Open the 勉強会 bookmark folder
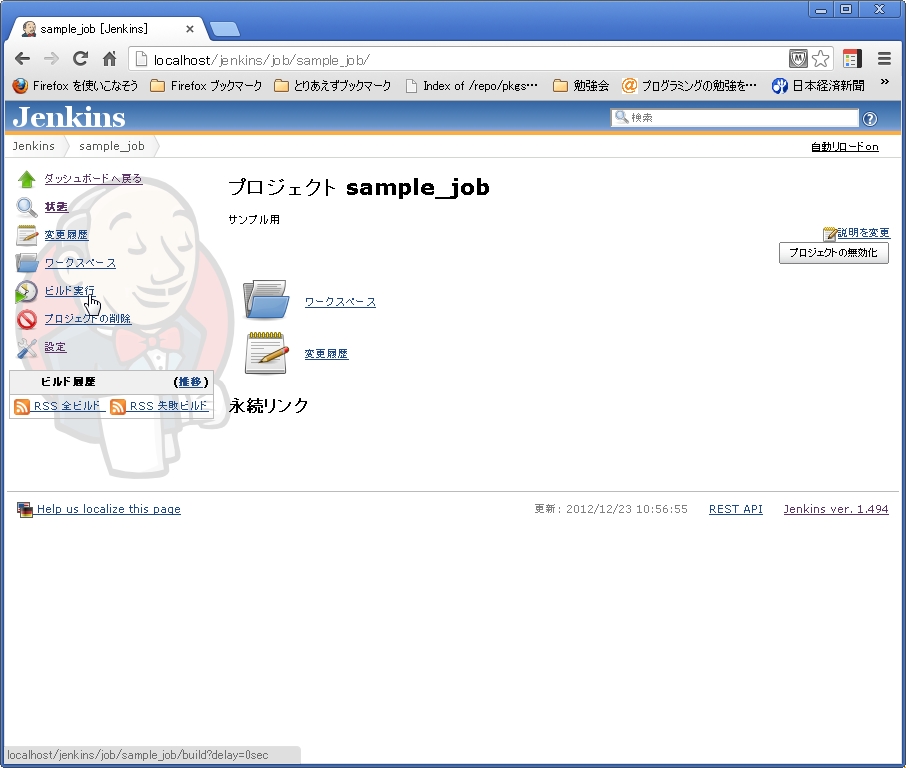Viewport: 906px width, 768px height. pos(581,86)
